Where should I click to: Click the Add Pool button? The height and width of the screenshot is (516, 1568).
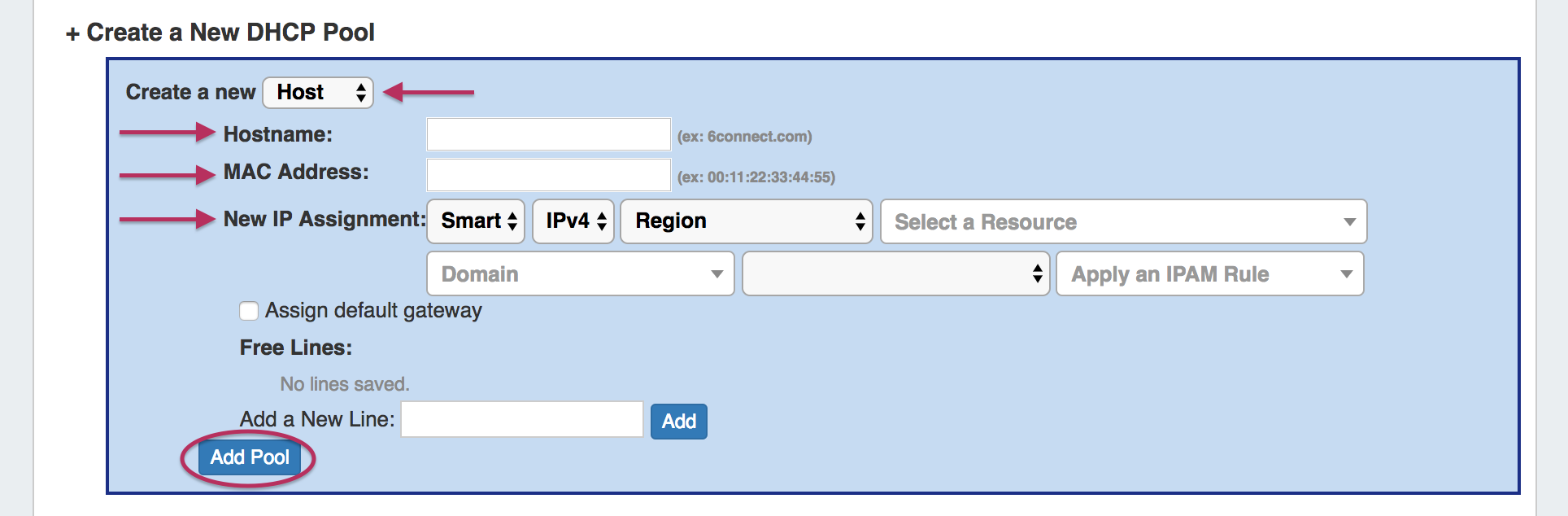click(250, 457)
